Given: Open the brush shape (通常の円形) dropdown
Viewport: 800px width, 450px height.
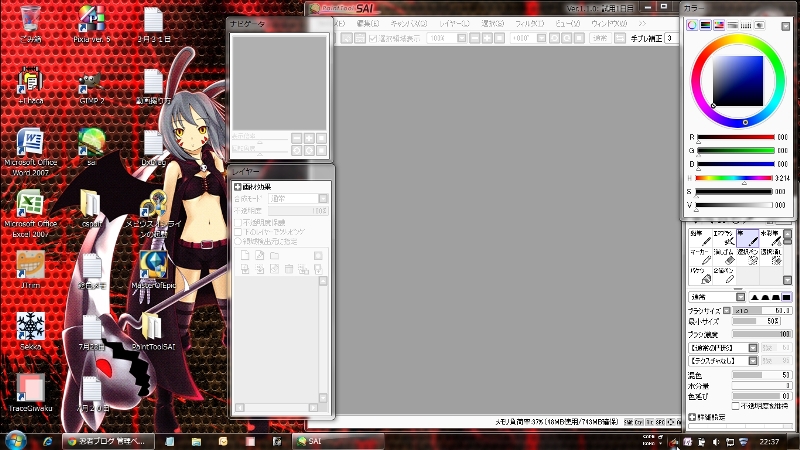Looking at the screenshot, I should [x=753, y=347].
